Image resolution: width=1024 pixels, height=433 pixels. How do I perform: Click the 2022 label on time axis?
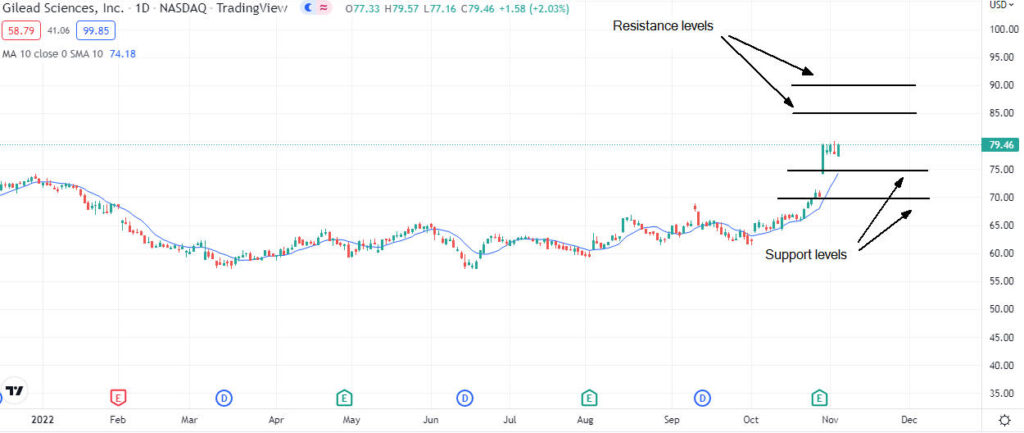(43, 419)
